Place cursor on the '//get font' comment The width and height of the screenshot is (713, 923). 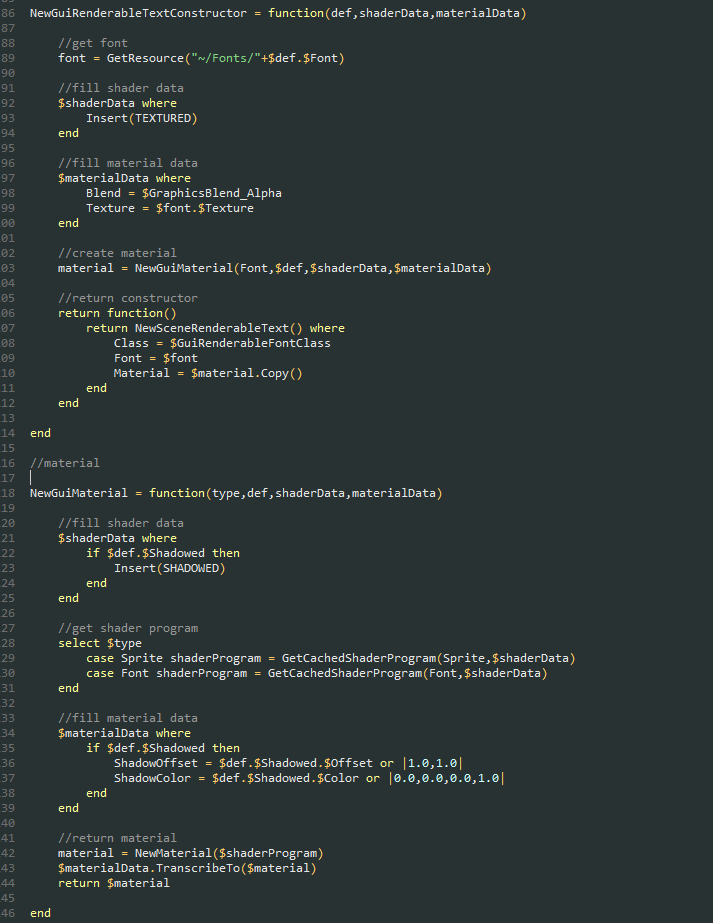(x=92, y=43)
